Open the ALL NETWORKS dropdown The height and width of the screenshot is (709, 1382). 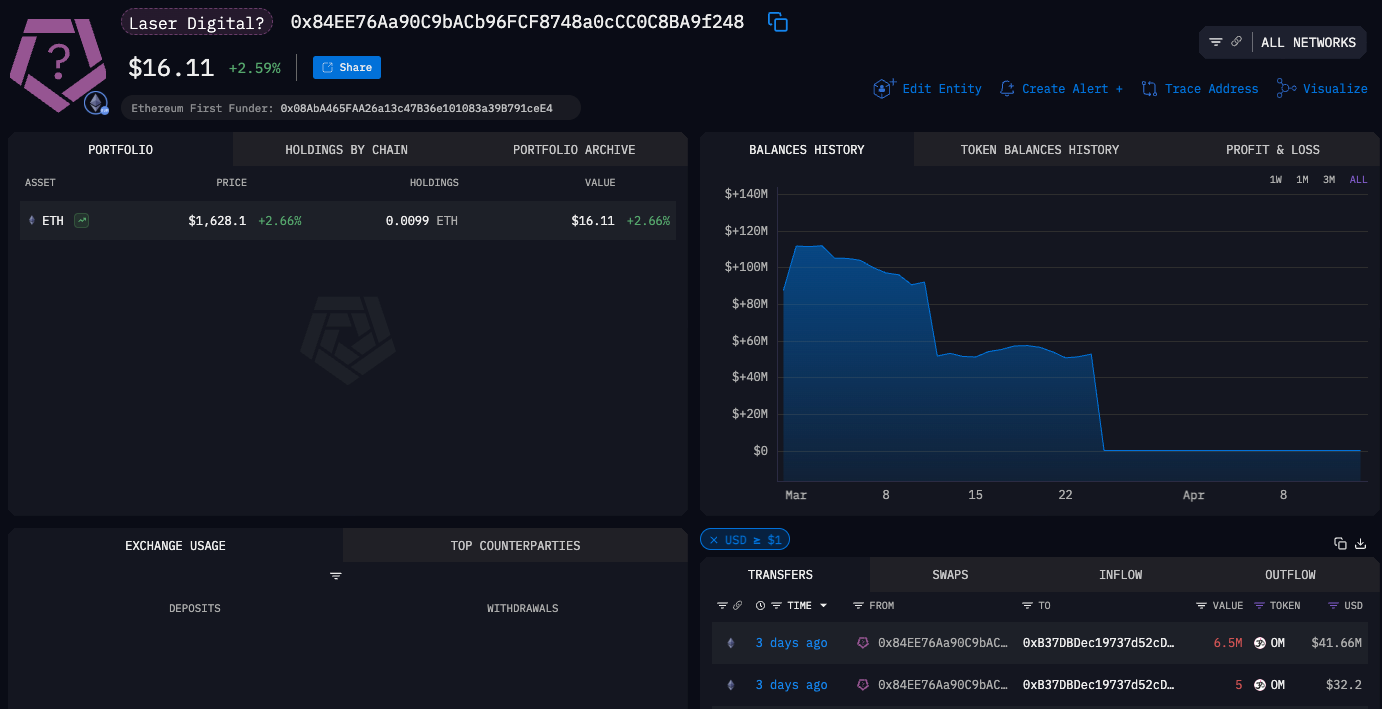pyautogui.click(x=1308, y=42)
